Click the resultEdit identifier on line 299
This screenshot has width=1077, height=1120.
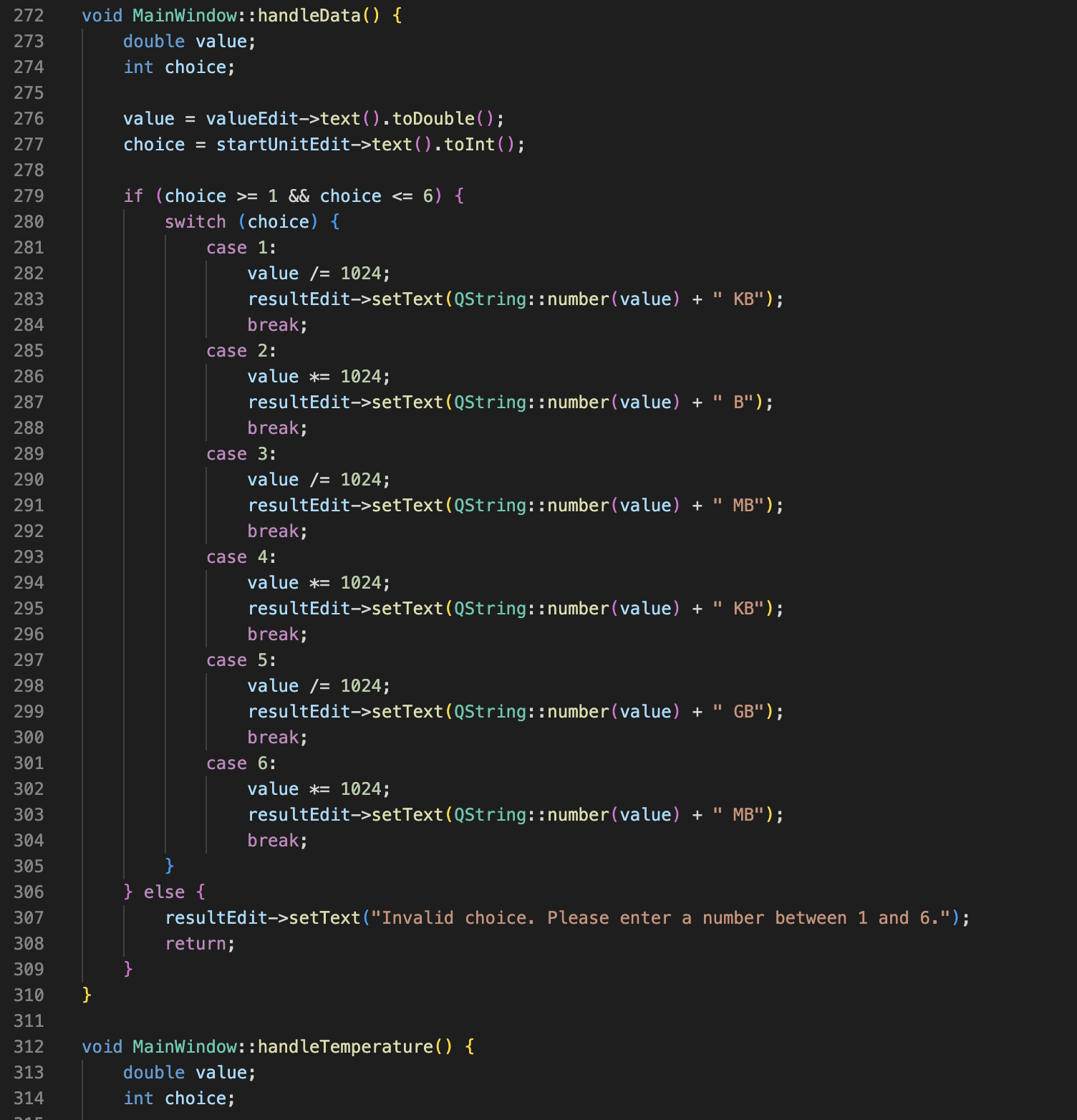(x=297, y=711)
